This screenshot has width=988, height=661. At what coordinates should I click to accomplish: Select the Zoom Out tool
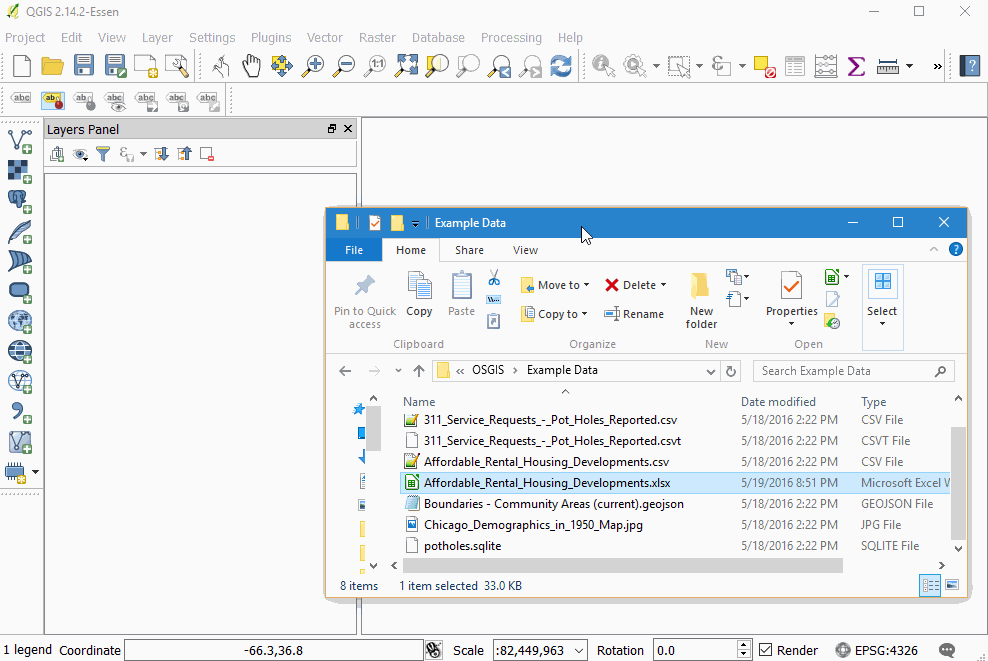click(344, 66)
